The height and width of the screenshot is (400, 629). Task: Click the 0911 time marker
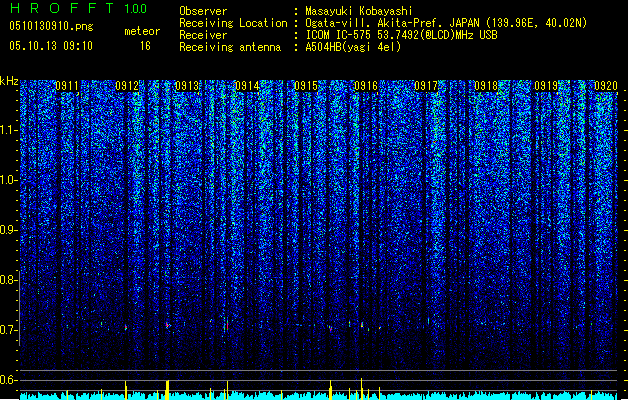67,86
